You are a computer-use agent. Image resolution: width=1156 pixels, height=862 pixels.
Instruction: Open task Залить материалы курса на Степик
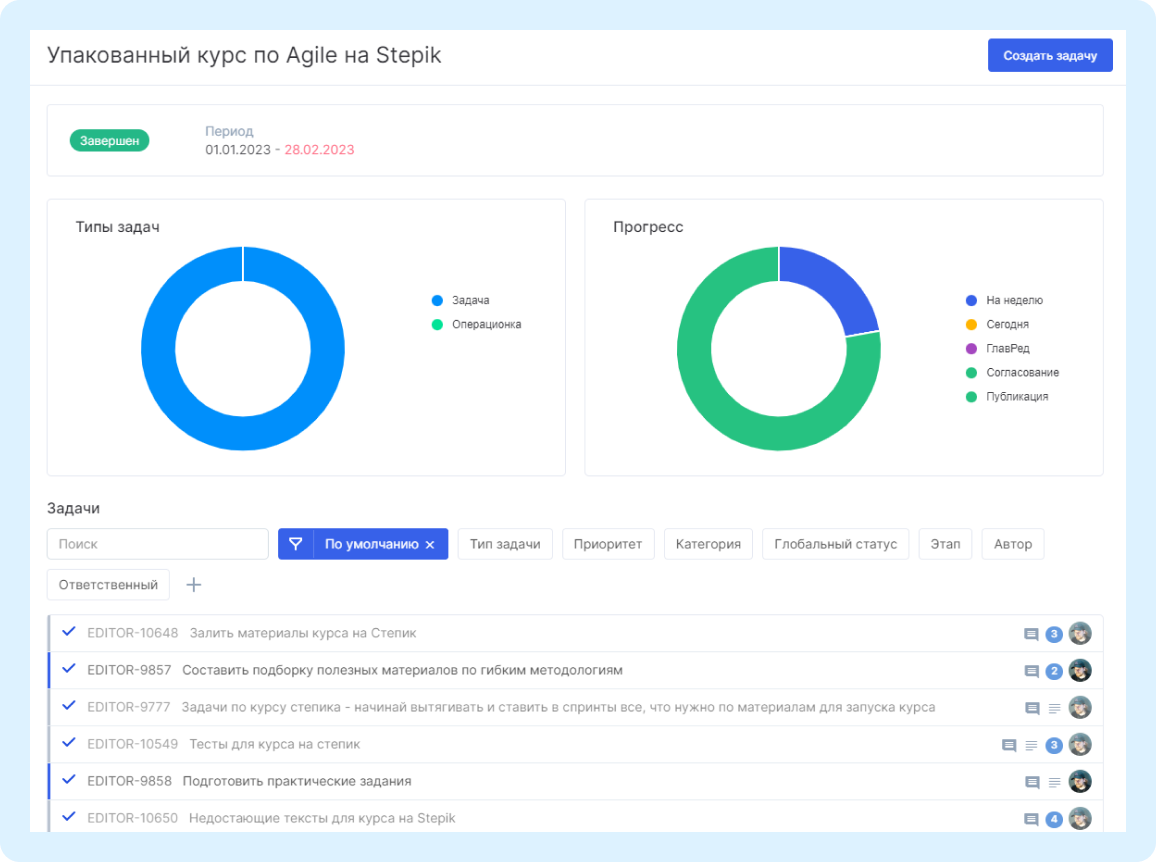pos(303,633)
